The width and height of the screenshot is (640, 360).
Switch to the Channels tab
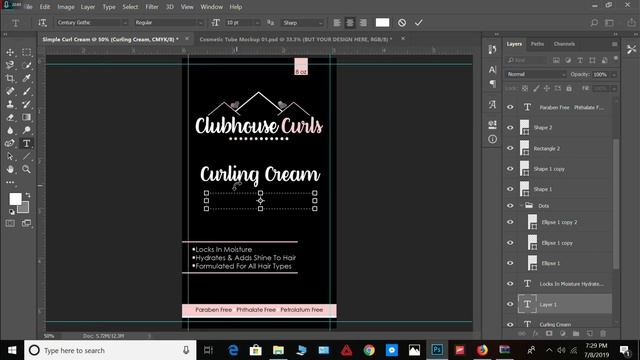564,44
